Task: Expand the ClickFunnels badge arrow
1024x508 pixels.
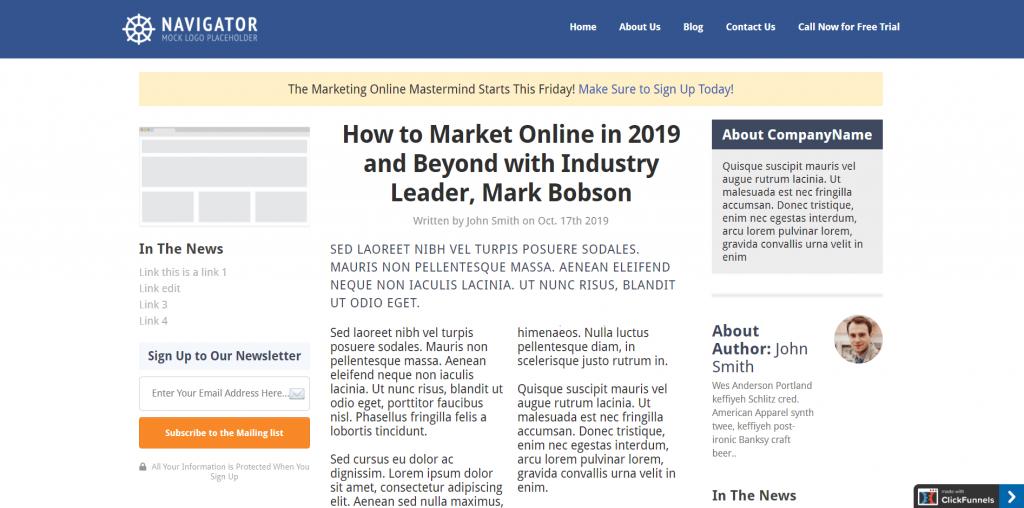Action: [x=1011, y=497]
